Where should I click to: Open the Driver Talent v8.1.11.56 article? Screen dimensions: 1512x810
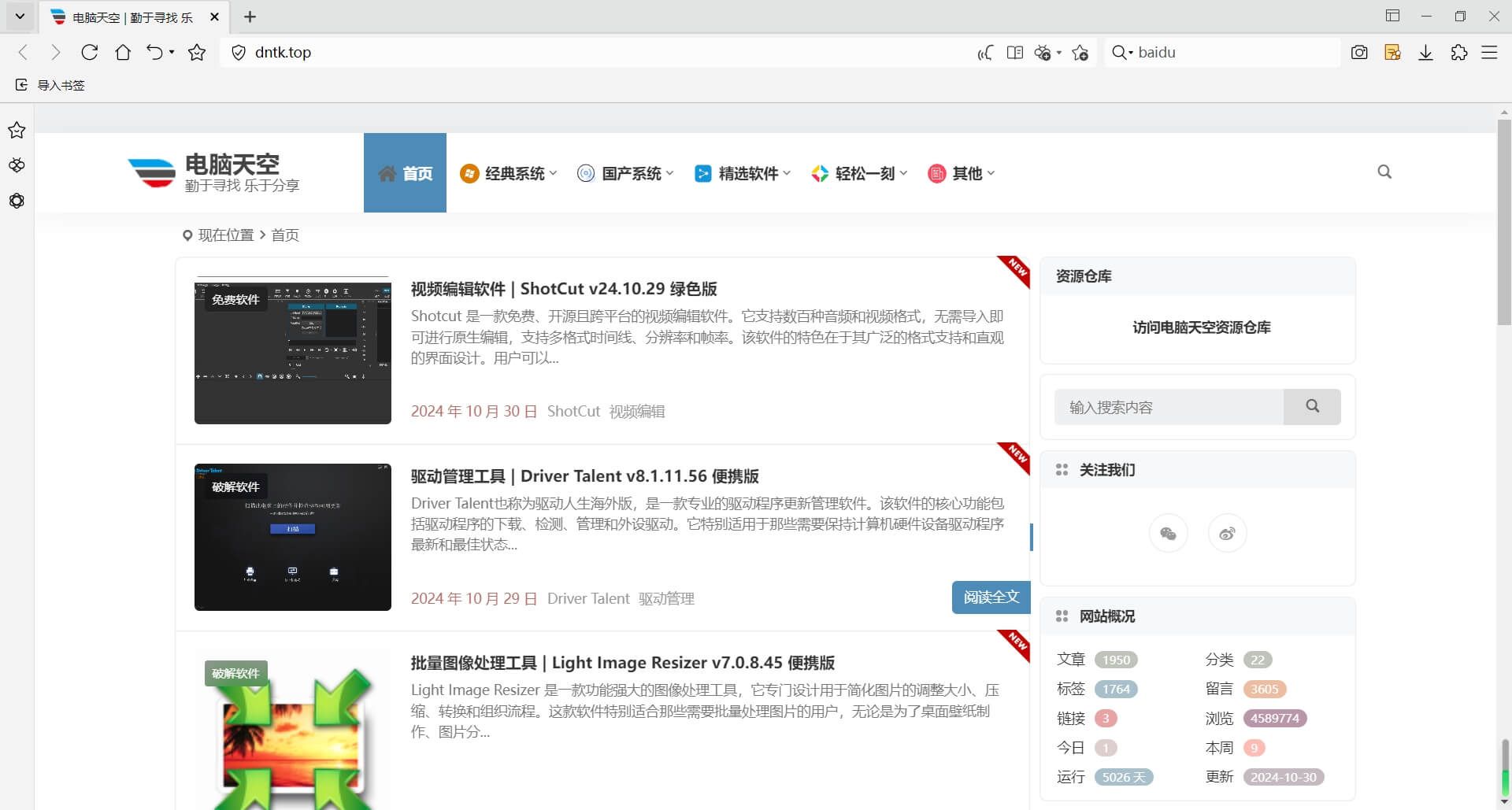coord(584,476)
